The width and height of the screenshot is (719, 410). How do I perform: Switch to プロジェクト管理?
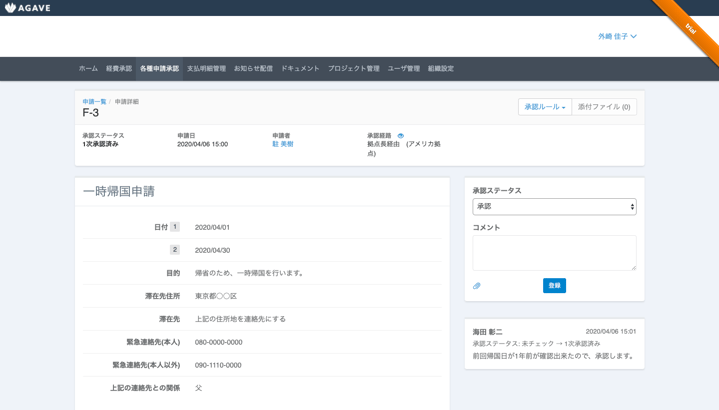click(354, 69)
